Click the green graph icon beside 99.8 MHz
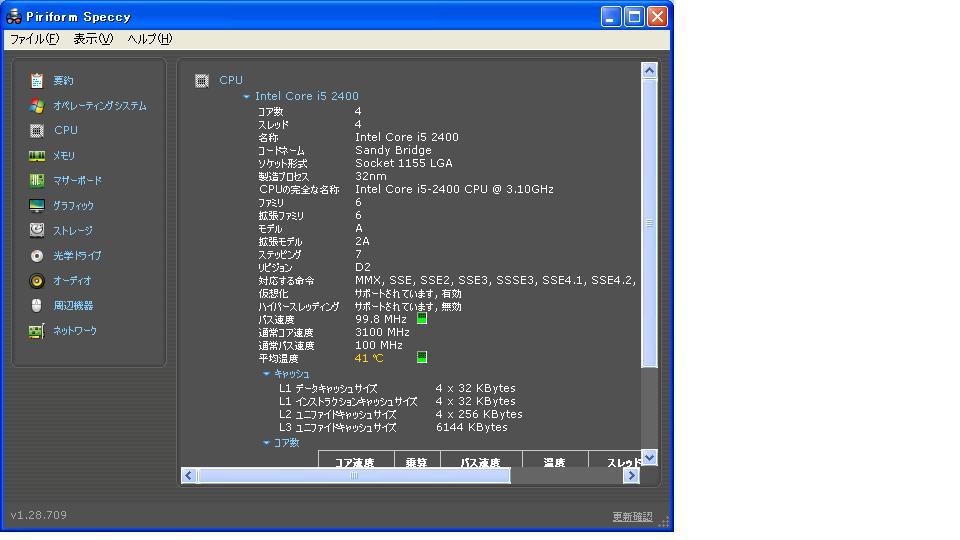 pos(422,318)
